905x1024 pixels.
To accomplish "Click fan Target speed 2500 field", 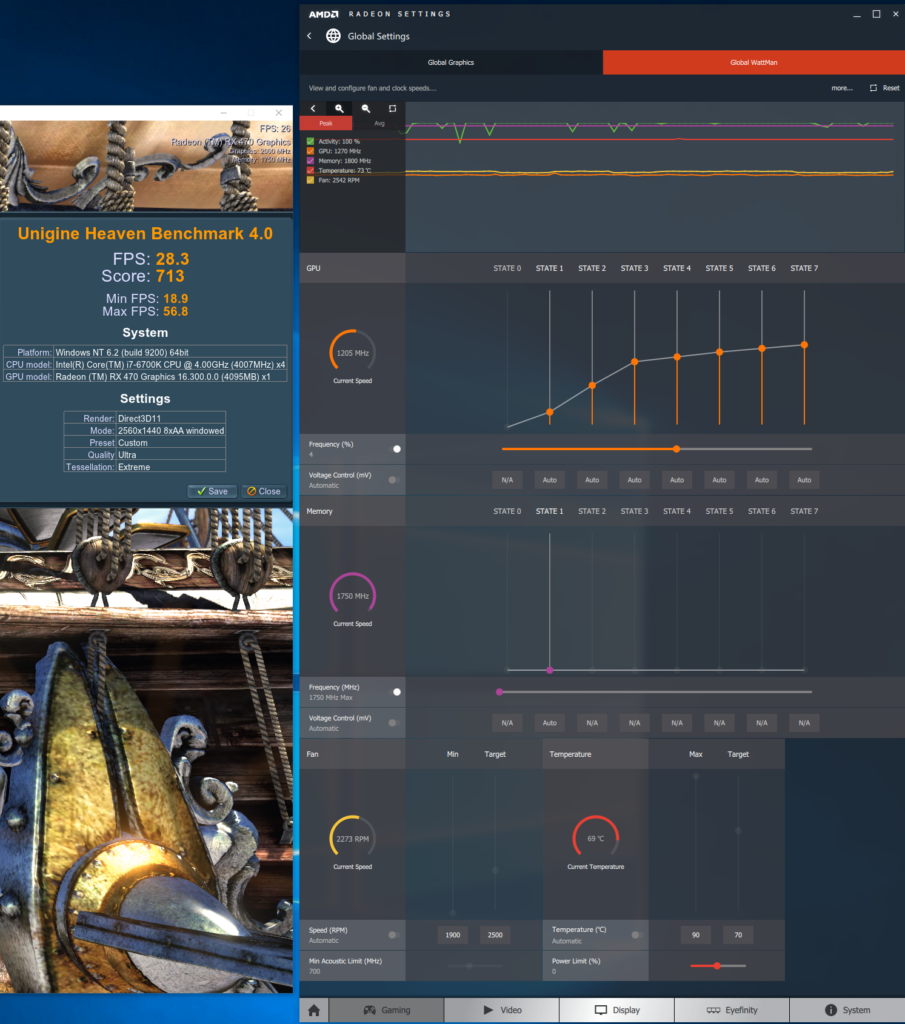I will tap(495, 935).
